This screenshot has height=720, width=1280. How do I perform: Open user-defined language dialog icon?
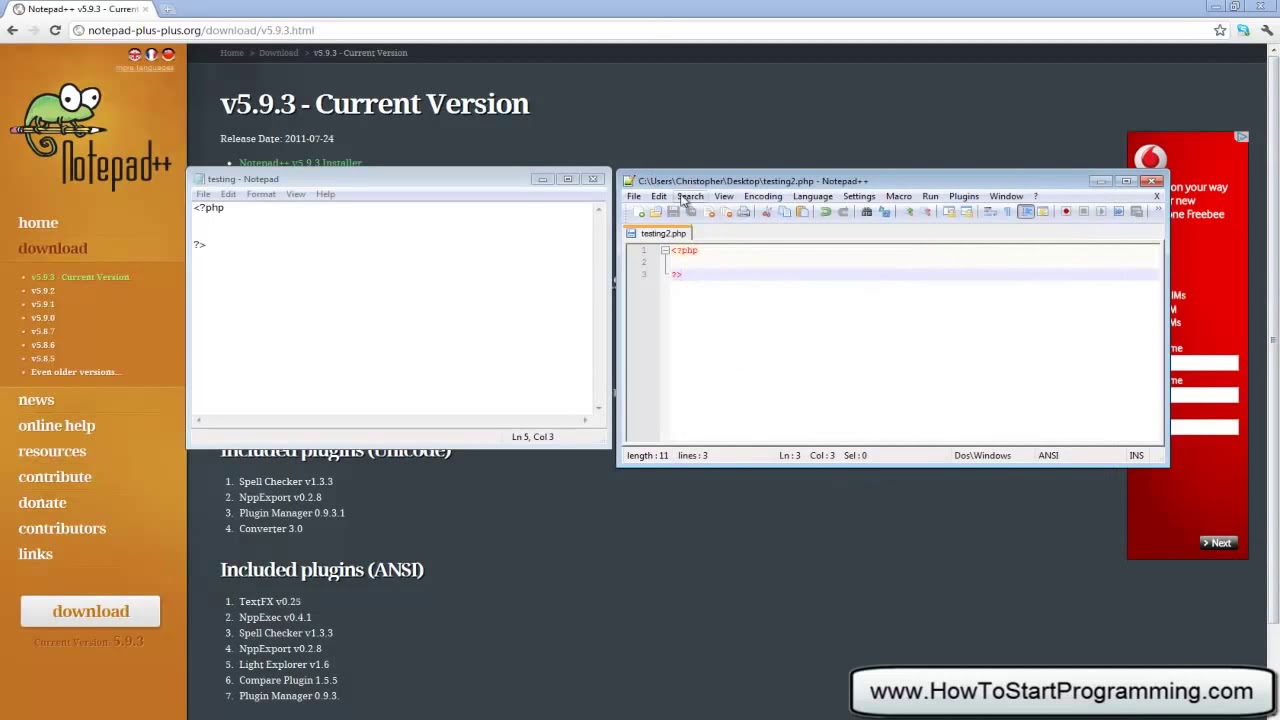point(1043,212)
